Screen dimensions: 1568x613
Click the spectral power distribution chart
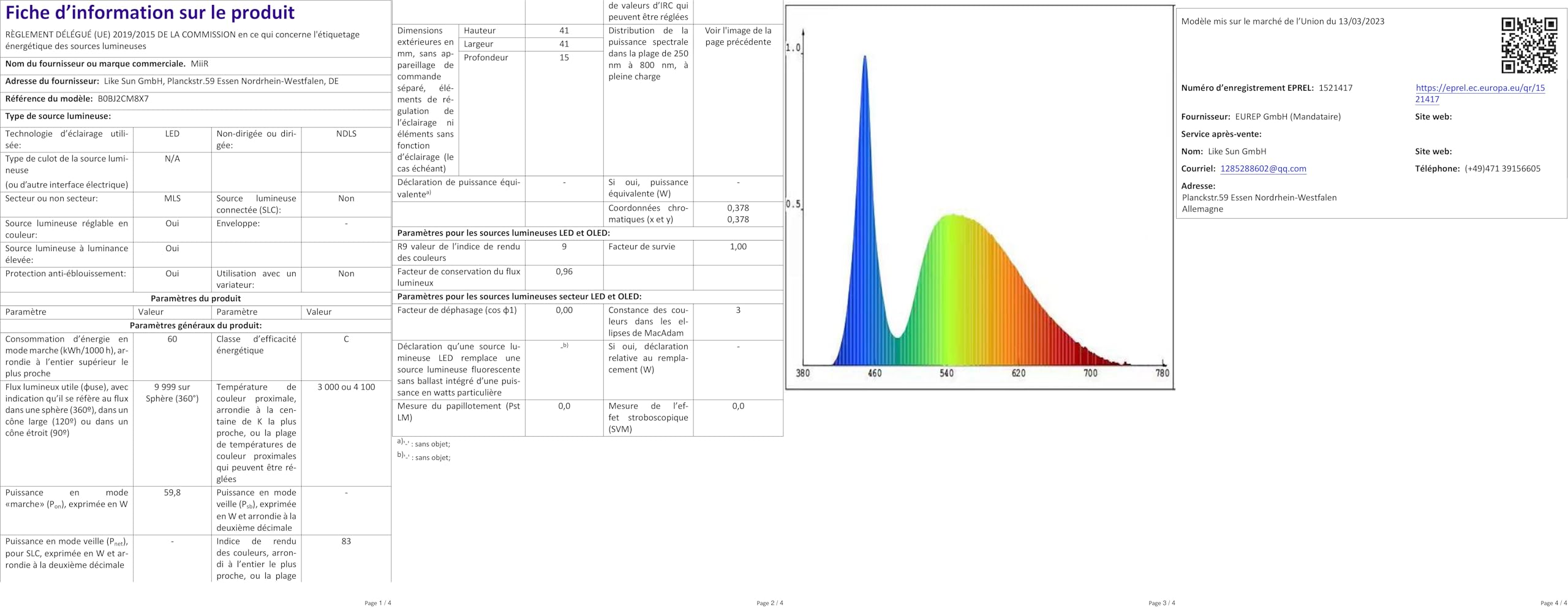pyautogui.click(x=980, y=197)
